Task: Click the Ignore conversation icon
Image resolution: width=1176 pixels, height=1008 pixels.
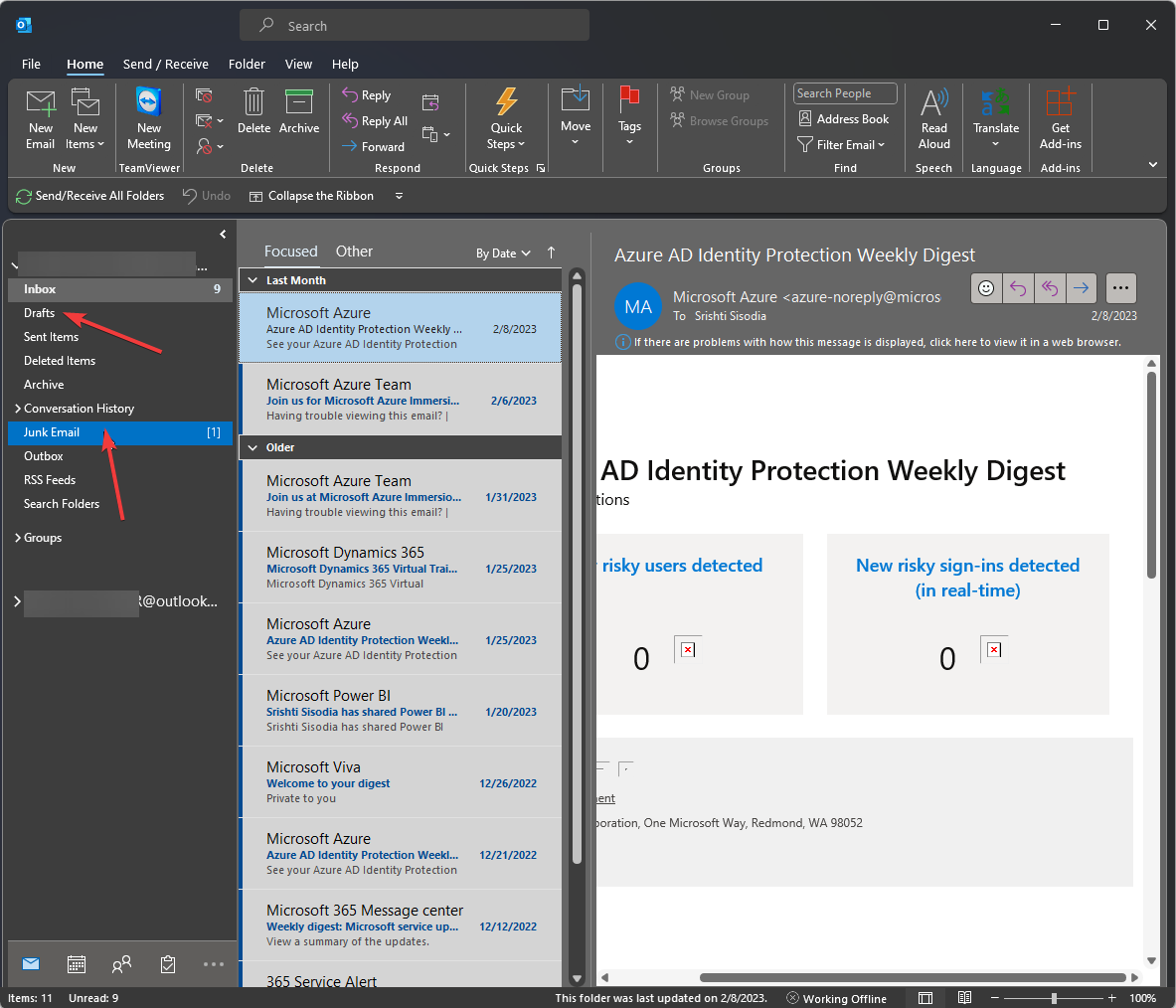Action: pos(204,95)
